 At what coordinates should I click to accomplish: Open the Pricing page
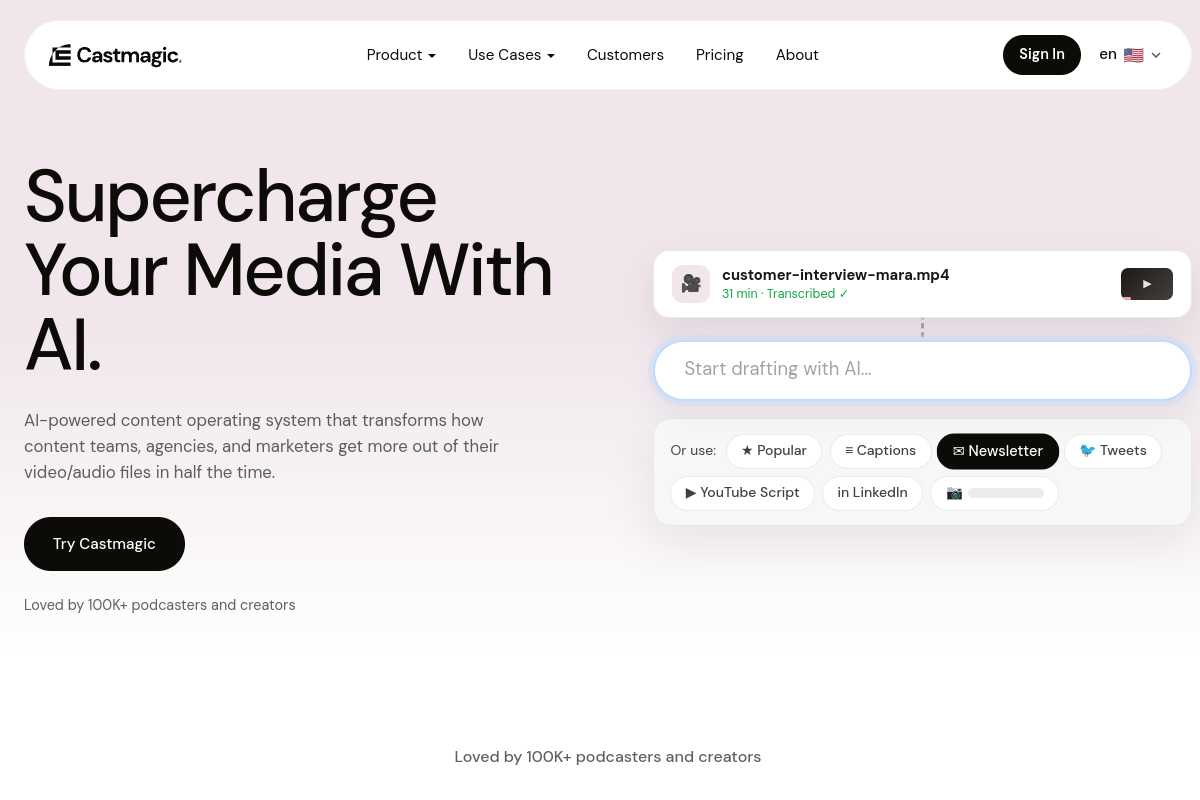(720, 55)
